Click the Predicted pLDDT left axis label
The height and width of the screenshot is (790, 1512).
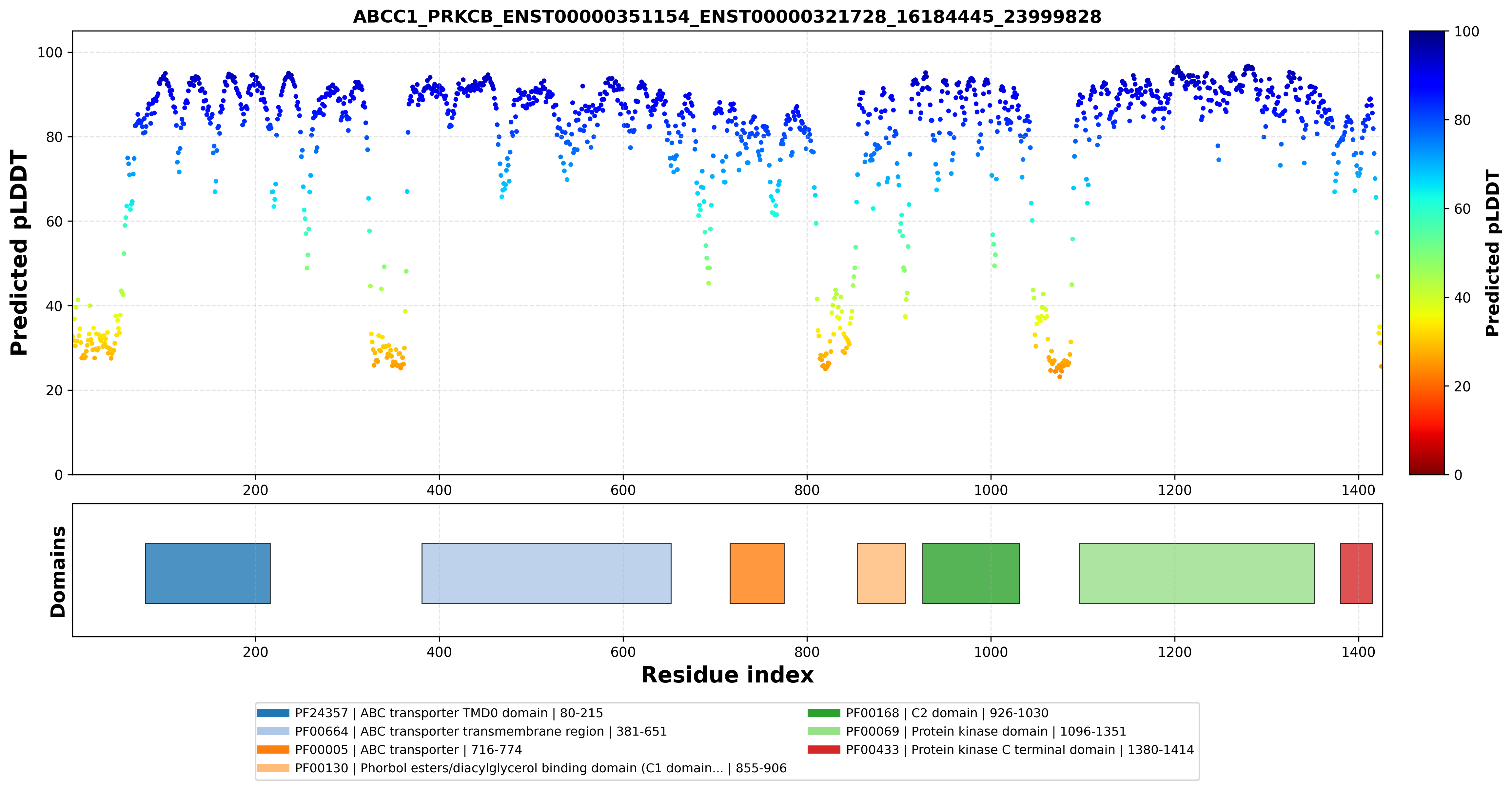[19, 253]
